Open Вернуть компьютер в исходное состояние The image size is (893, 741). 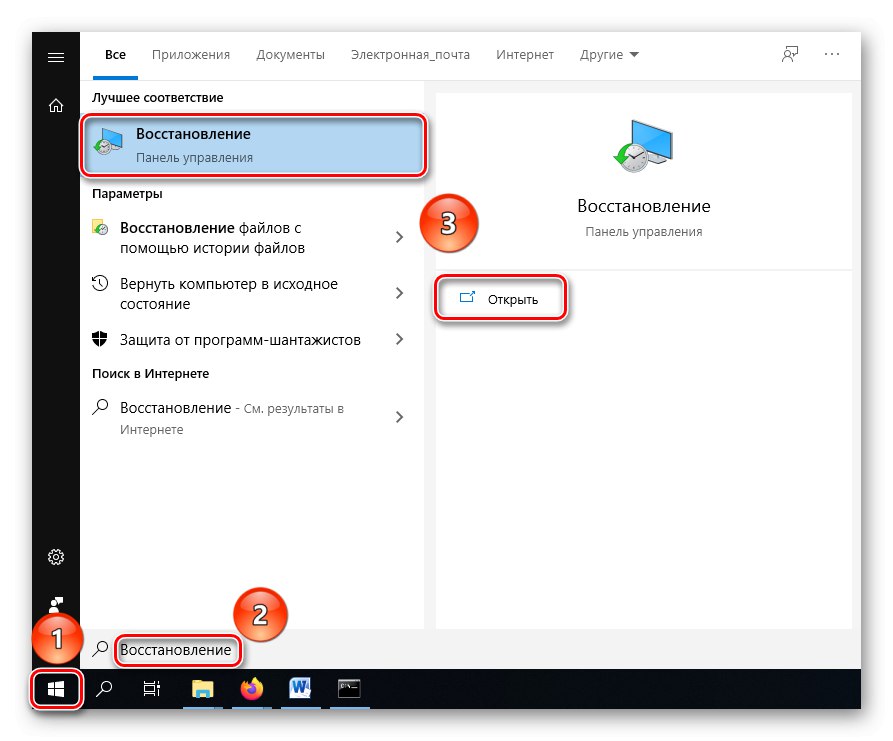click(x=252, y=293)
